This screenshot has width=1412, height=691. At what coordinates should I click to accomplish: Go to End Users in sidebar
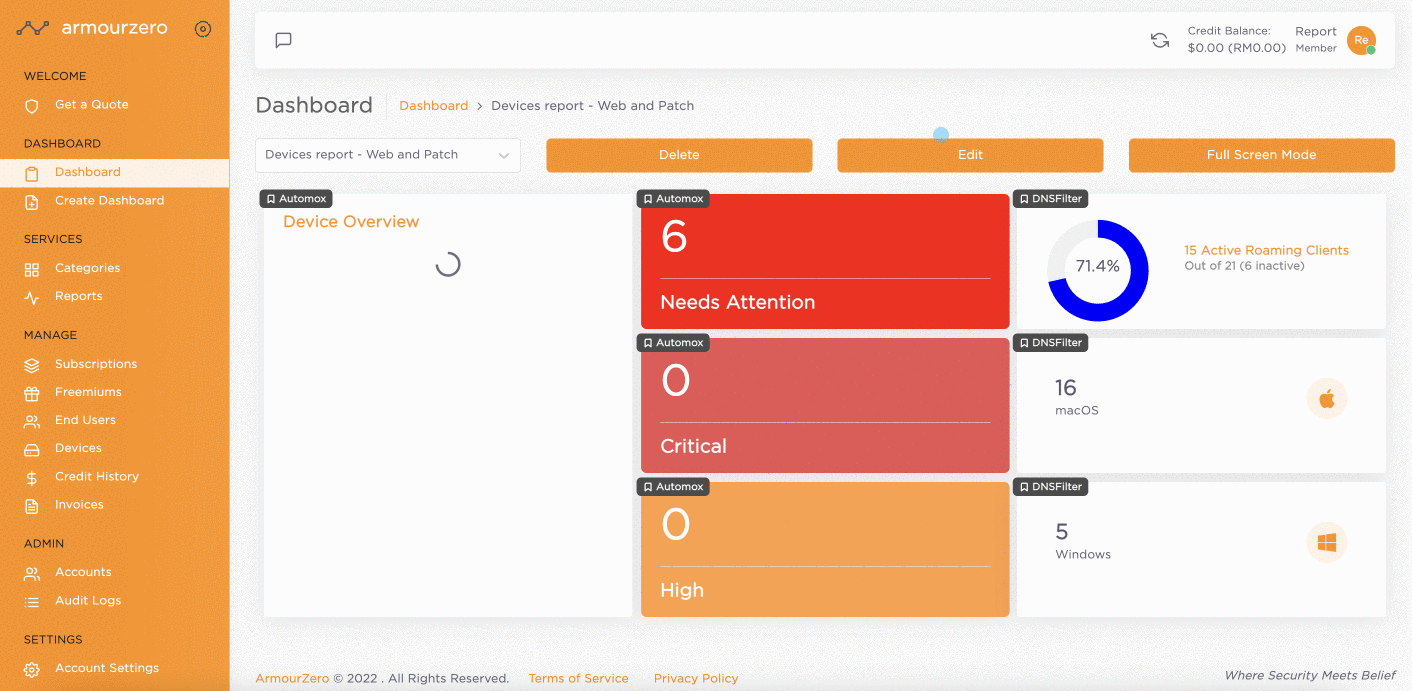85,421
